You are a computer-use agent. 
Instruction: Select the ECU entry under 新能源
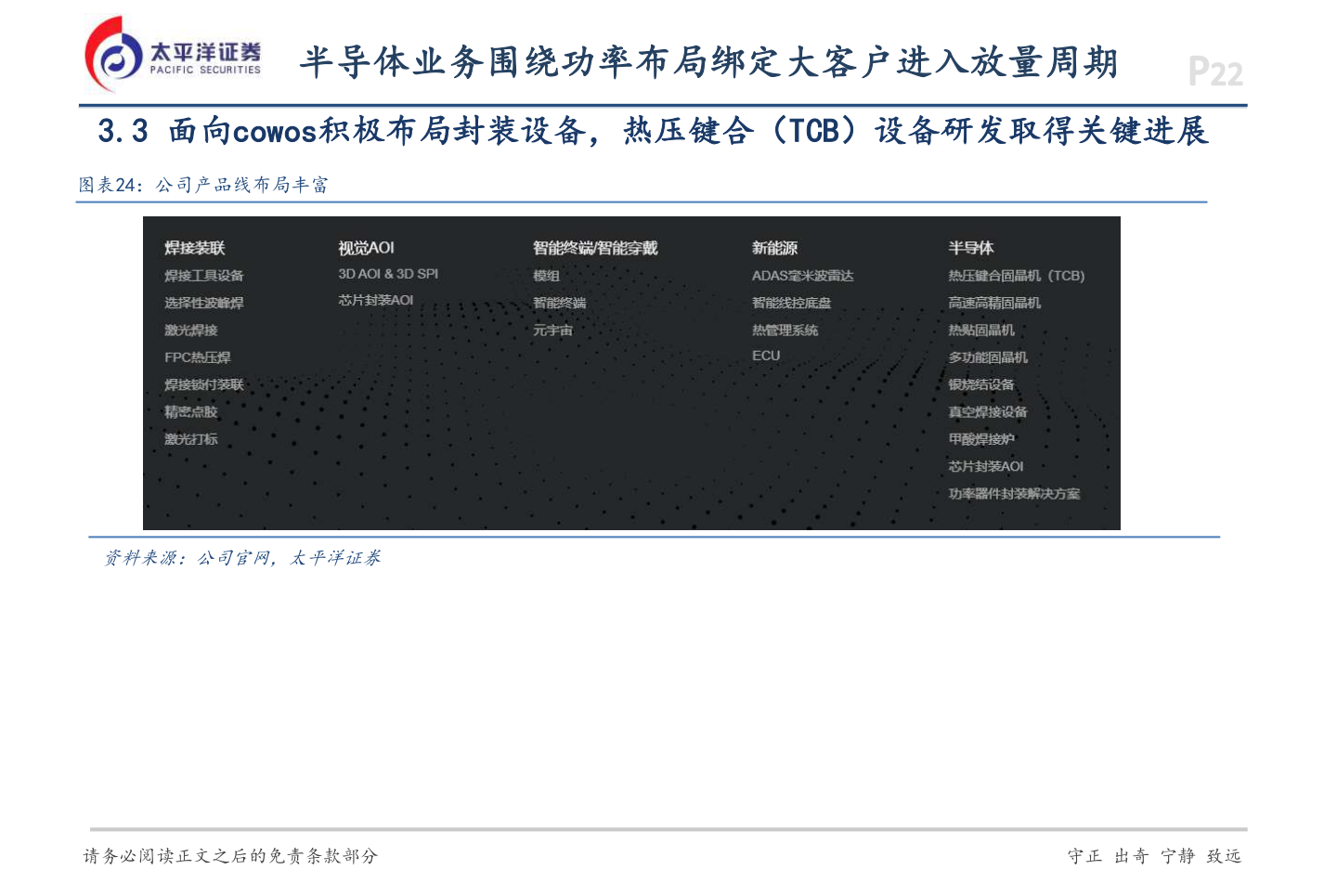coord(763,354)
